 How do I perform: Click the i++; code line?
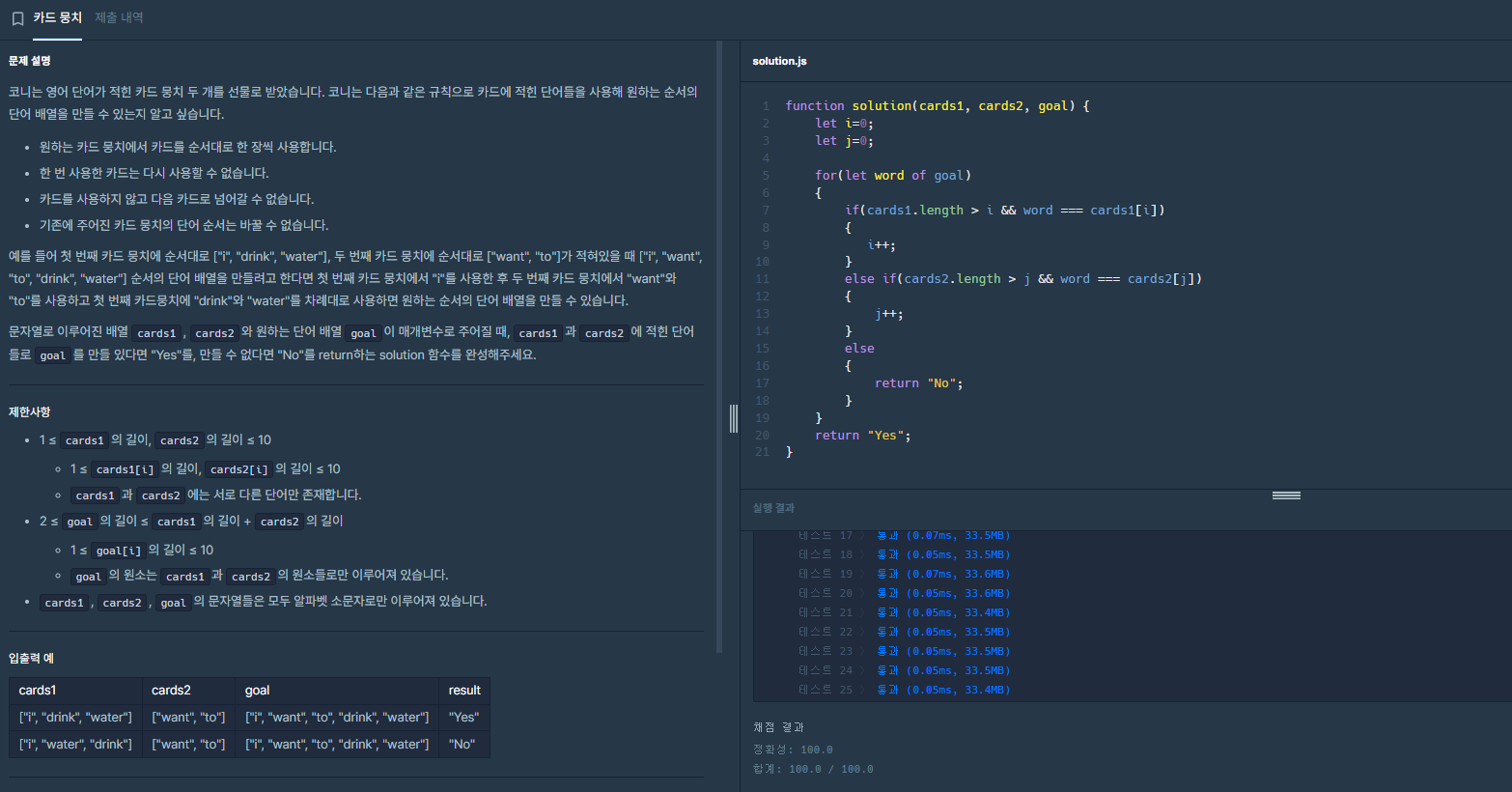[x=882, y=245]
